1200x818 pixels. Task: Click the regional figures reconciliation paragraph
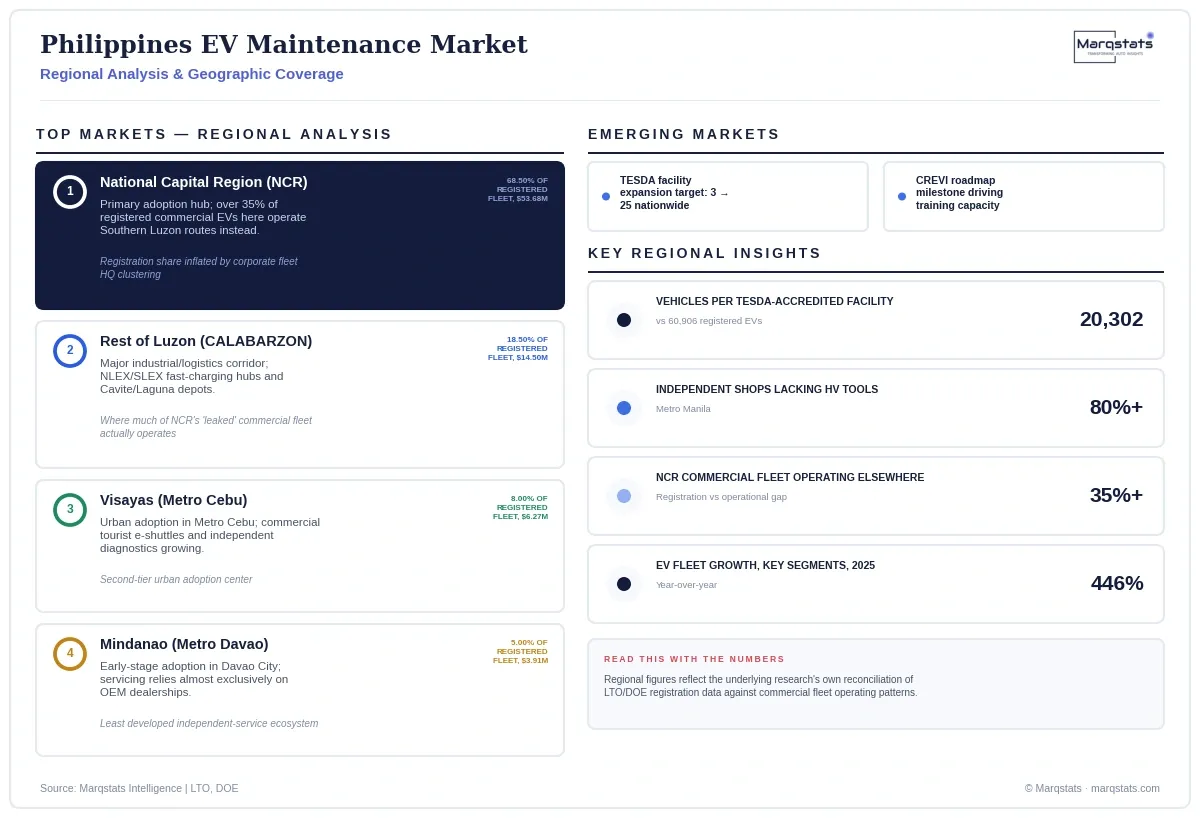coord(760,686)
